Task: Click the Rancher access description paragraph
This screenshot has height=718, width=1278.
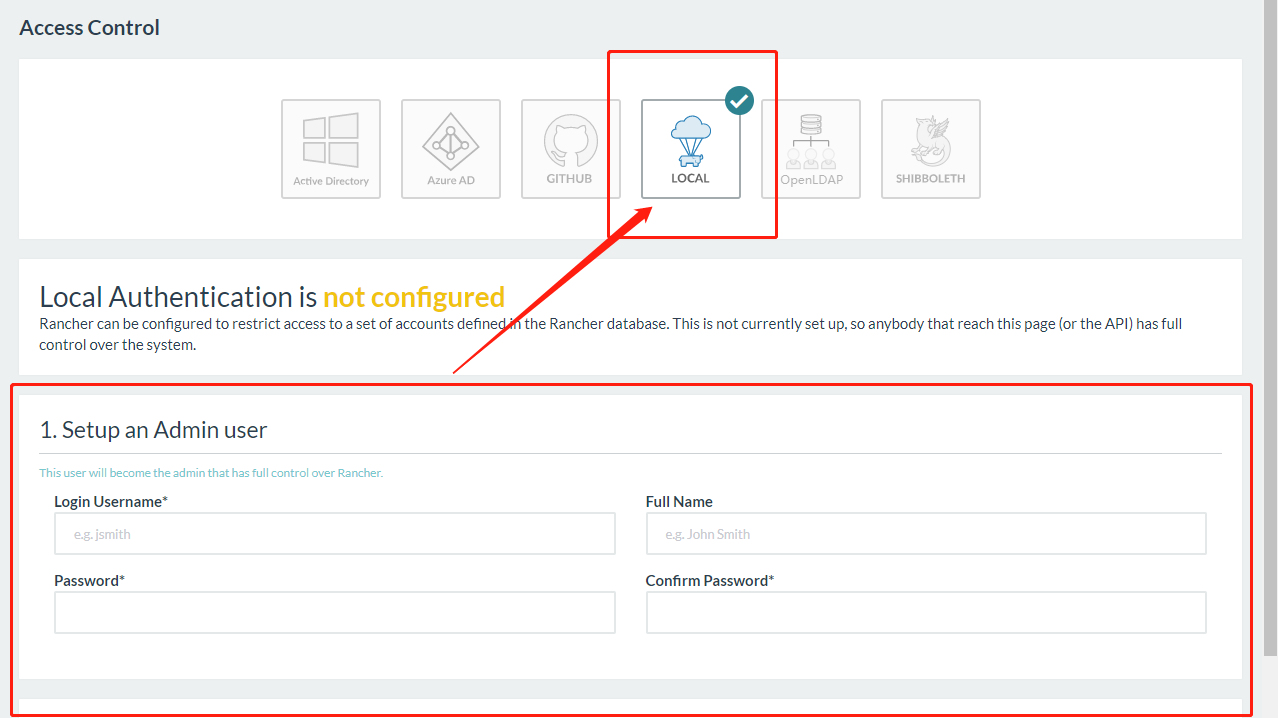Action: [611, 334]
